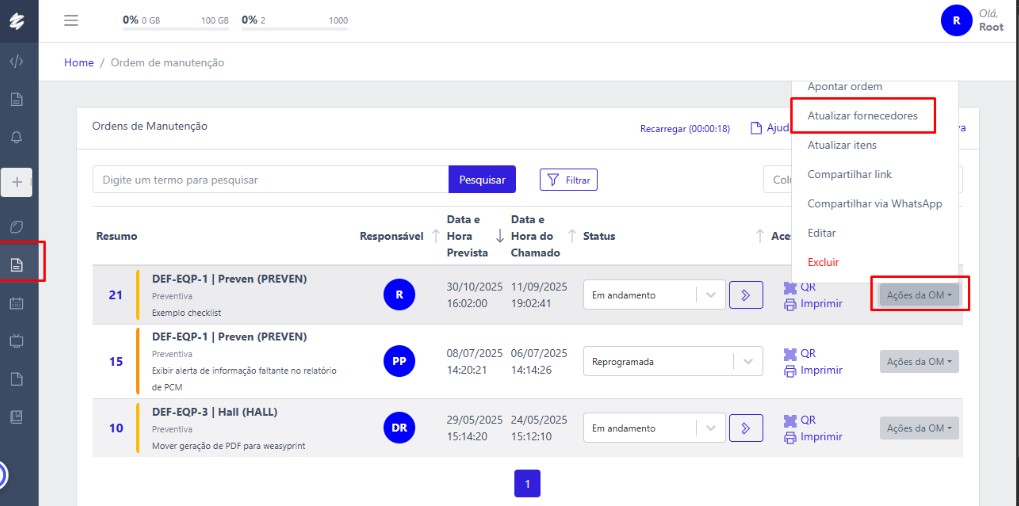Viewport: 1019px width, 506px height.
Task: Click the advance arrow button for order 10
Action: (x=745, y=428)
